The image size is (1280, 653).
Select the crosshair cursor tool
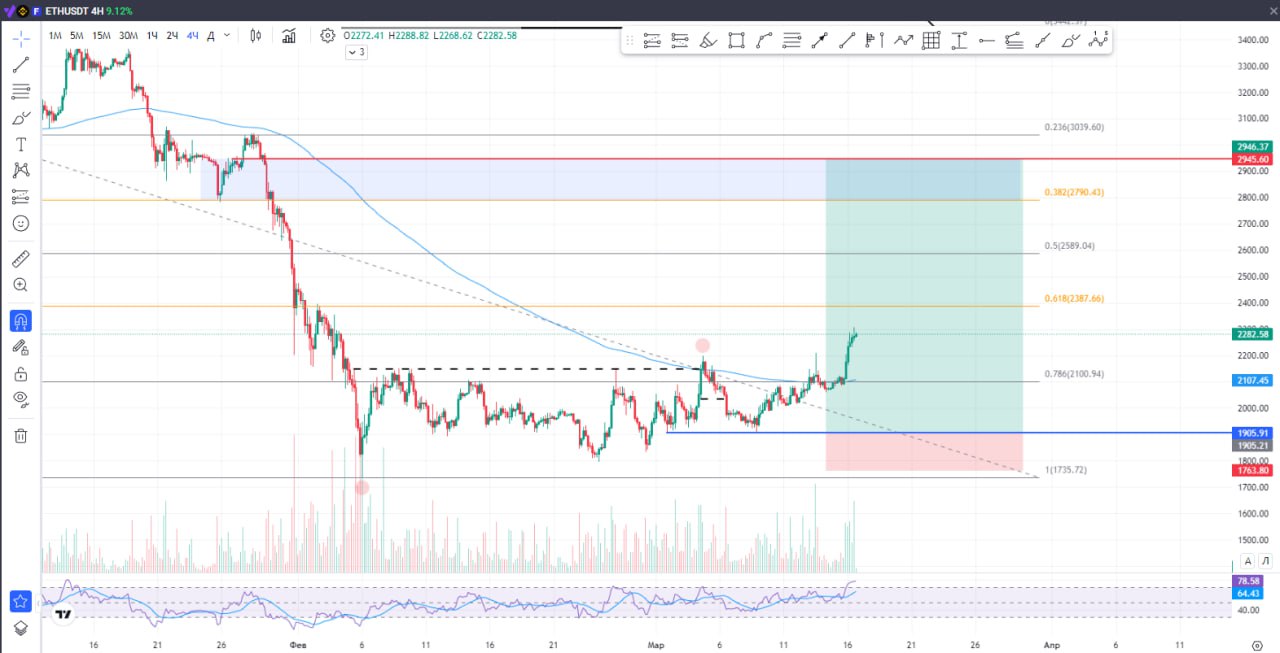point(21,39)
